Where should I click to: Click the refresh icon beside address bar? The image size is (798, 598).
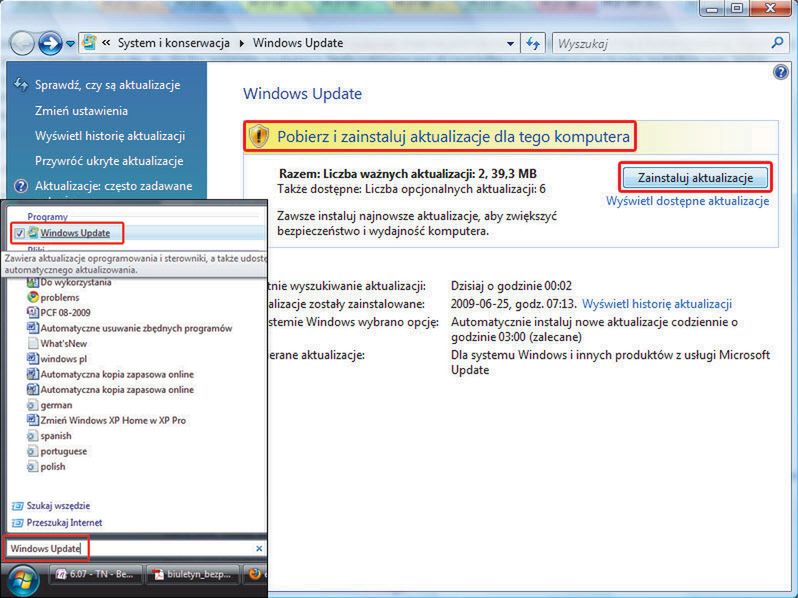pos(533,44)
